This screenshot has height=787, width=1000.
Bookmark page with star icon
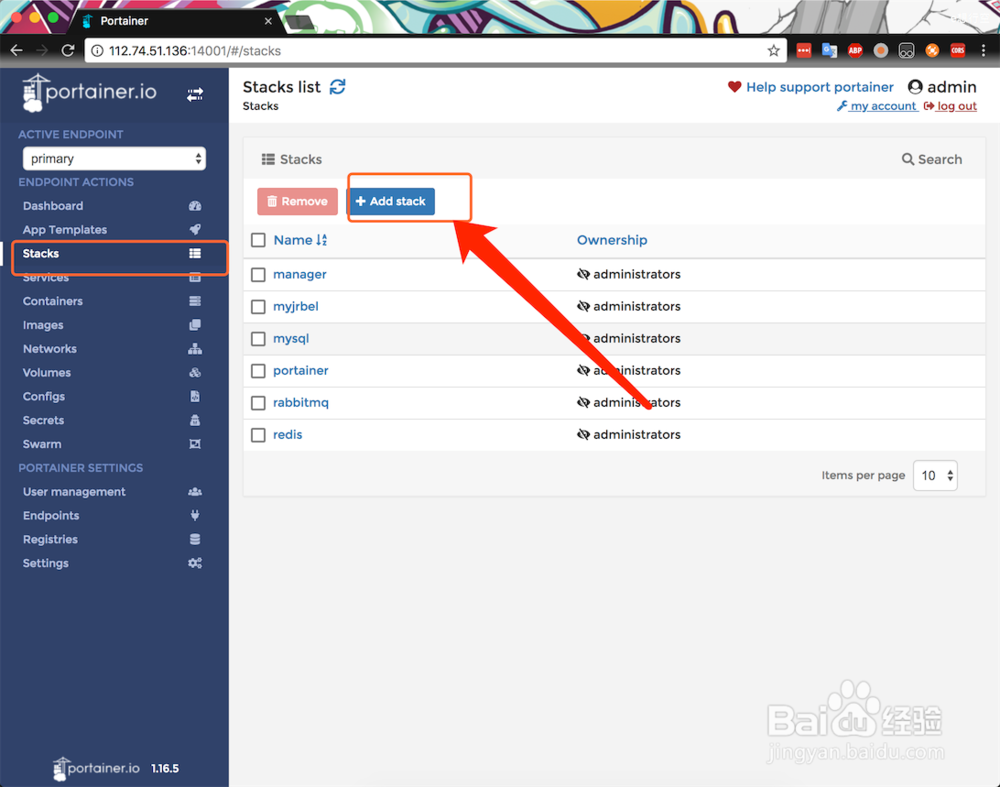774,51
